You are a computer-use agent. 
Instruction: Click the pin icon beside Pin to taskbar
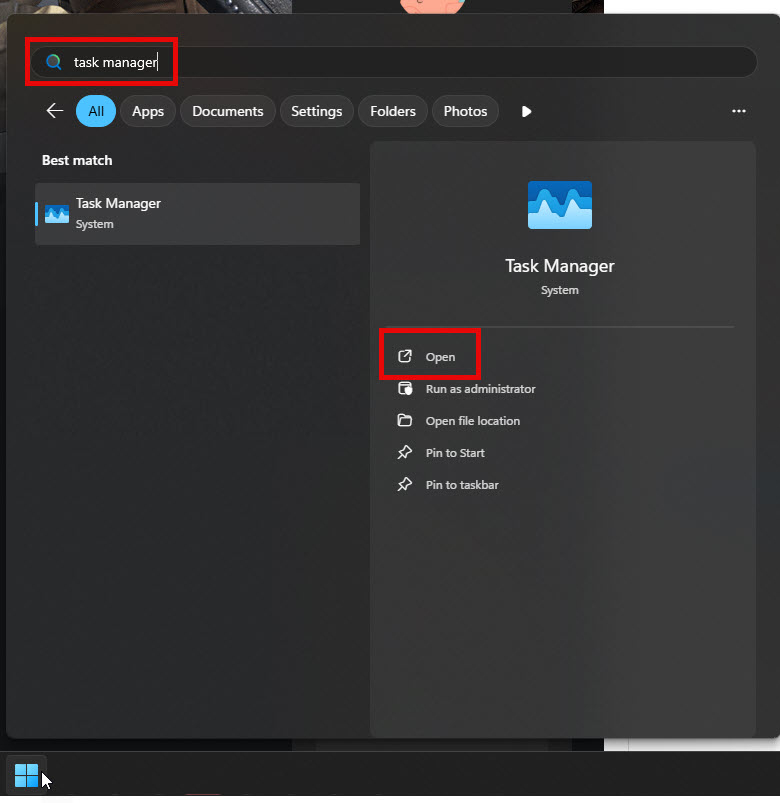click(x=405, y=484)
